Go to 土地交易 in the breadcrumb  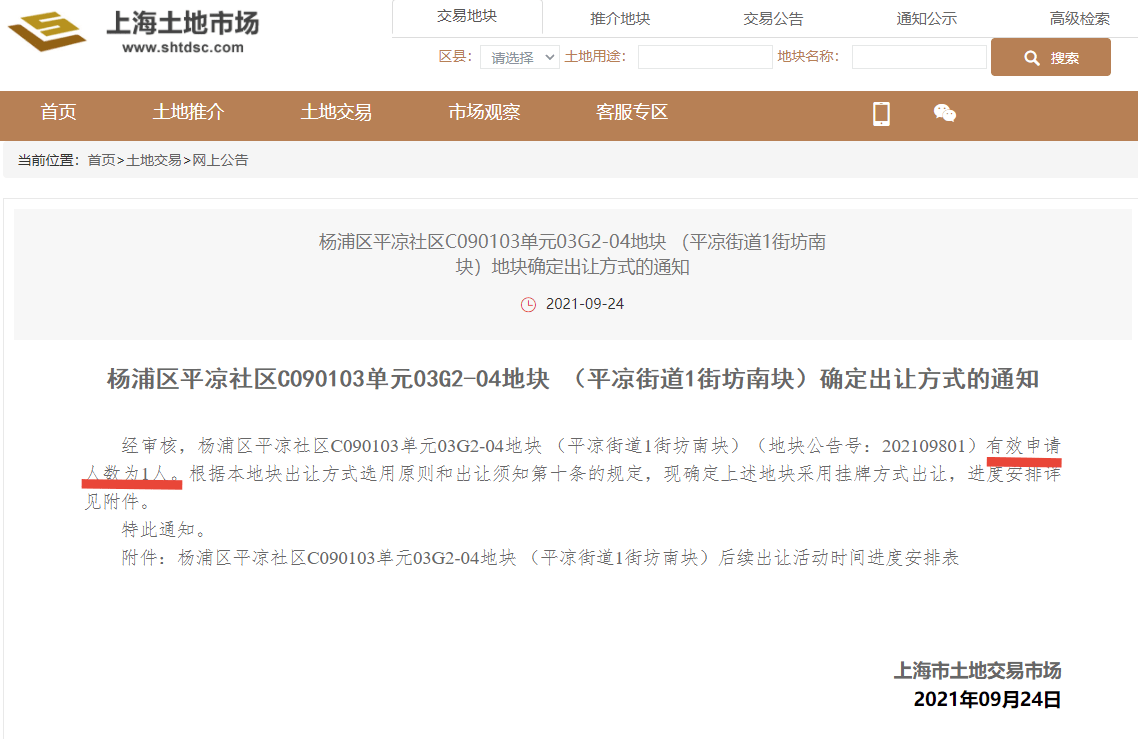click(x=154, y=160)
